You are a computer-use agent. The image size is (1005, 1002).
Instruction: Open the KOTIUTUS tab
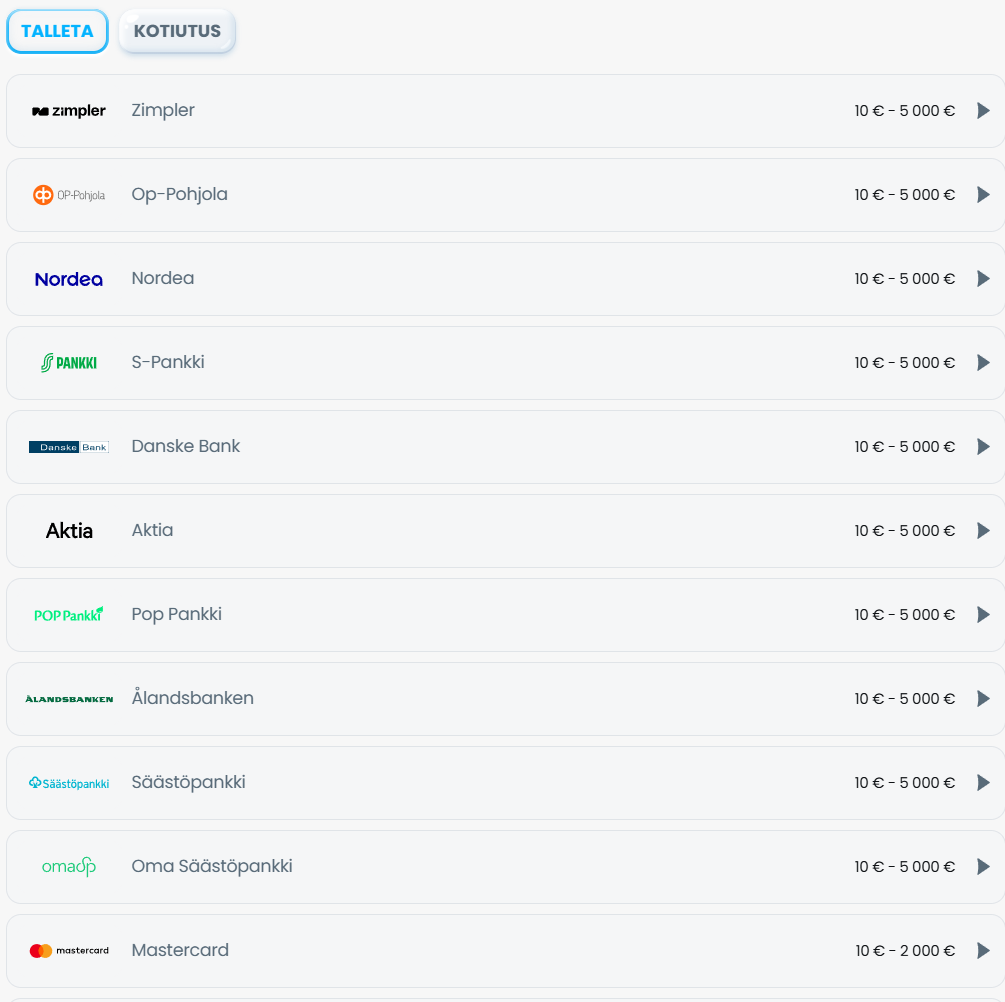point(177,31)
